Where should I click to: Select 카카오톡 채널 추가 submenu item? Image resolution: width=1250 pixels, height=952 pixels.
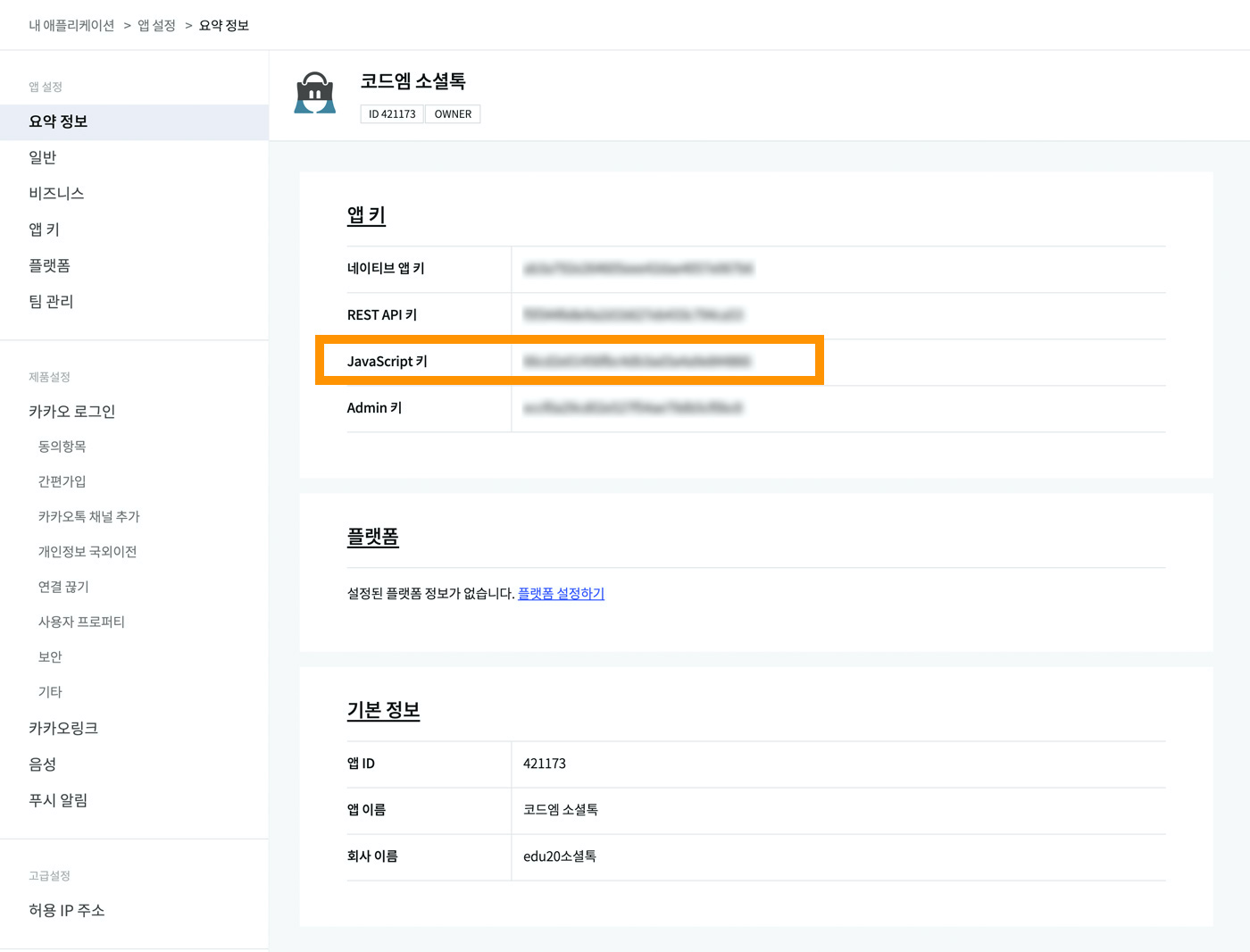[88, 516]
